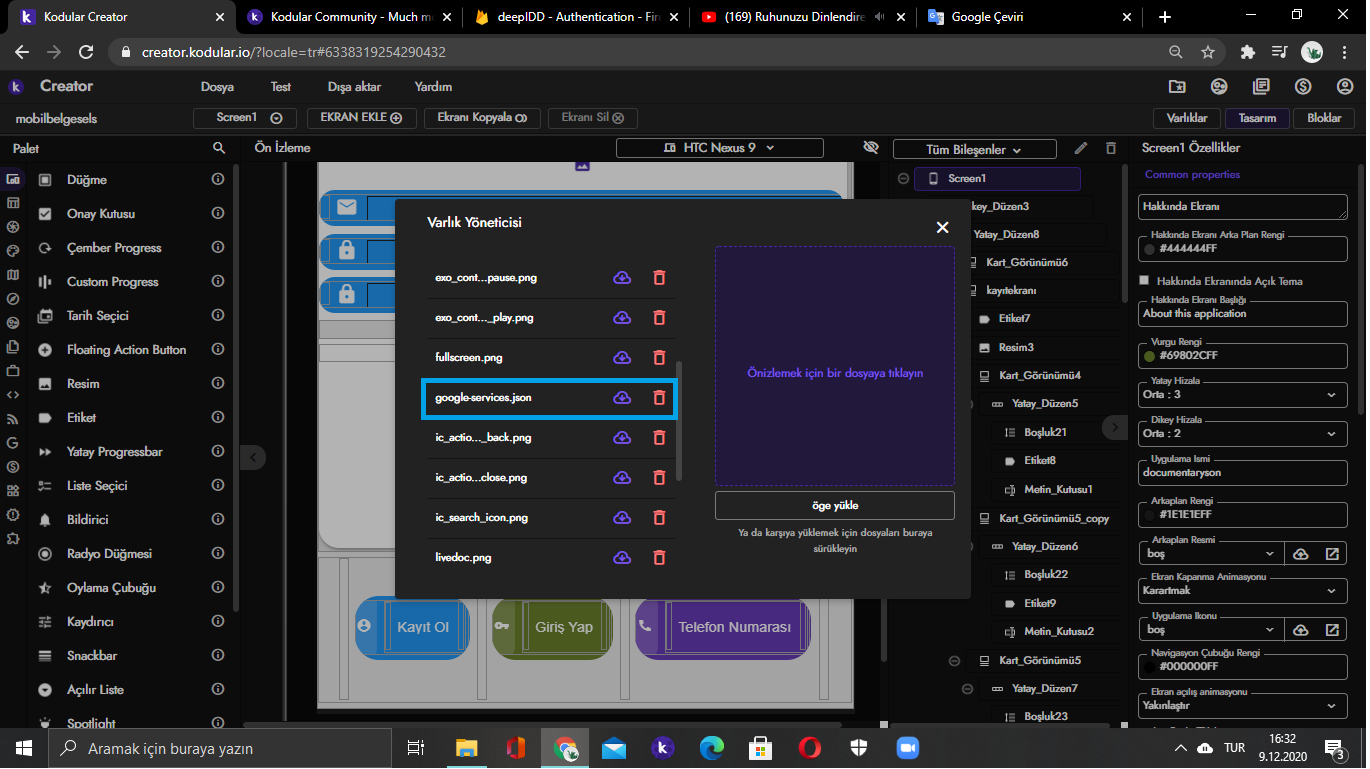Click the öge yükle upload button

point(835,505)
